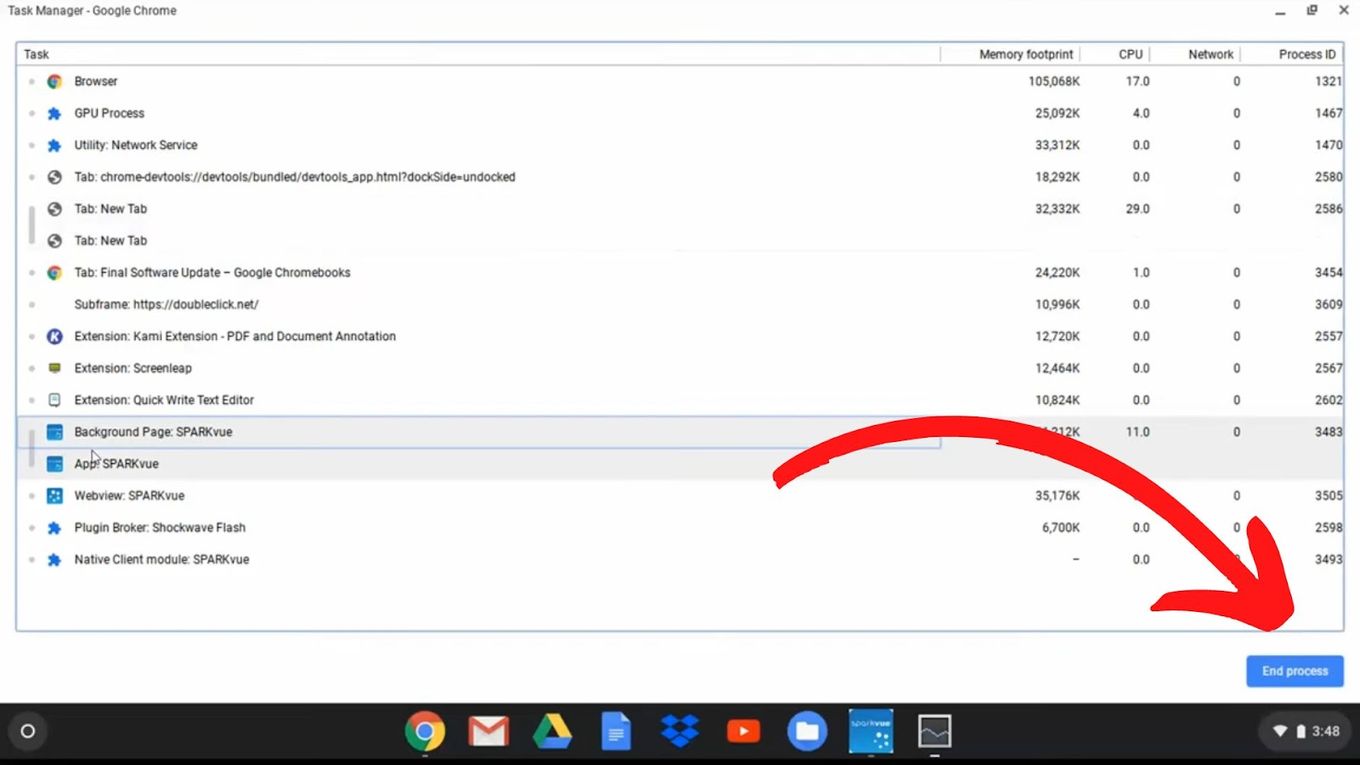Screen dimensions: 1360x765
Task: Select the "11.0" CPU value
Action: pyautogui.click(x=1138, y=432)
